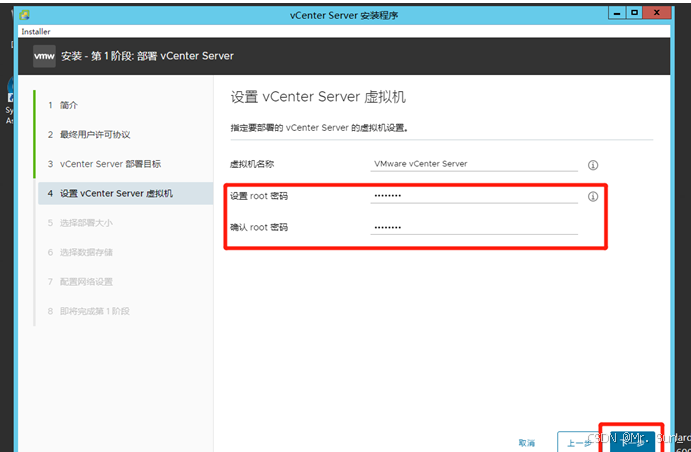Select step 4 设置 vCenter Server 虚拟机
The width and height of the screenshot is (691, 452).
(x=126, y=193)
